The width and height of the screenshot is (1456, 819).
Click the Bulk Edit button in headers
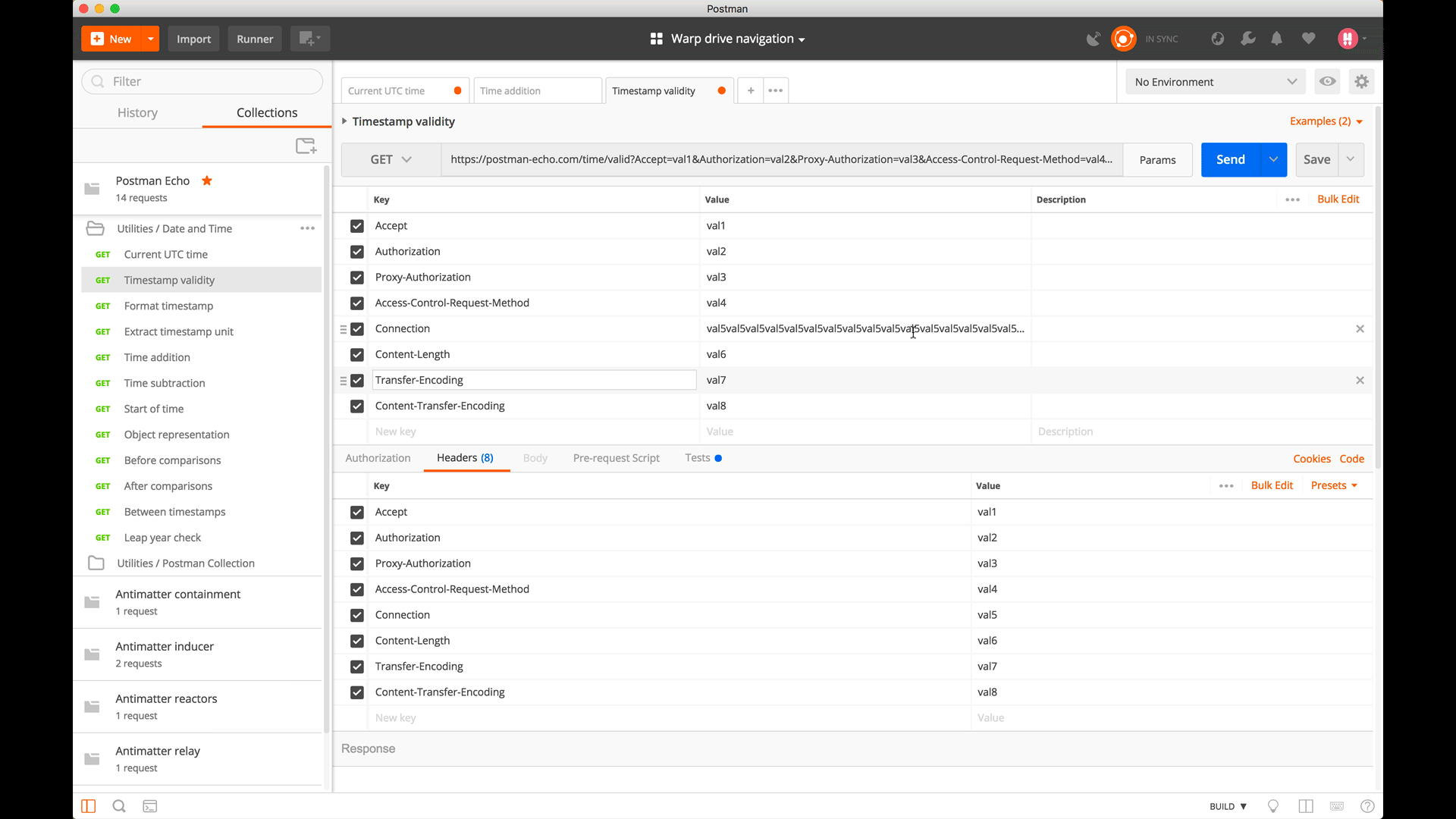[1272, 485]
